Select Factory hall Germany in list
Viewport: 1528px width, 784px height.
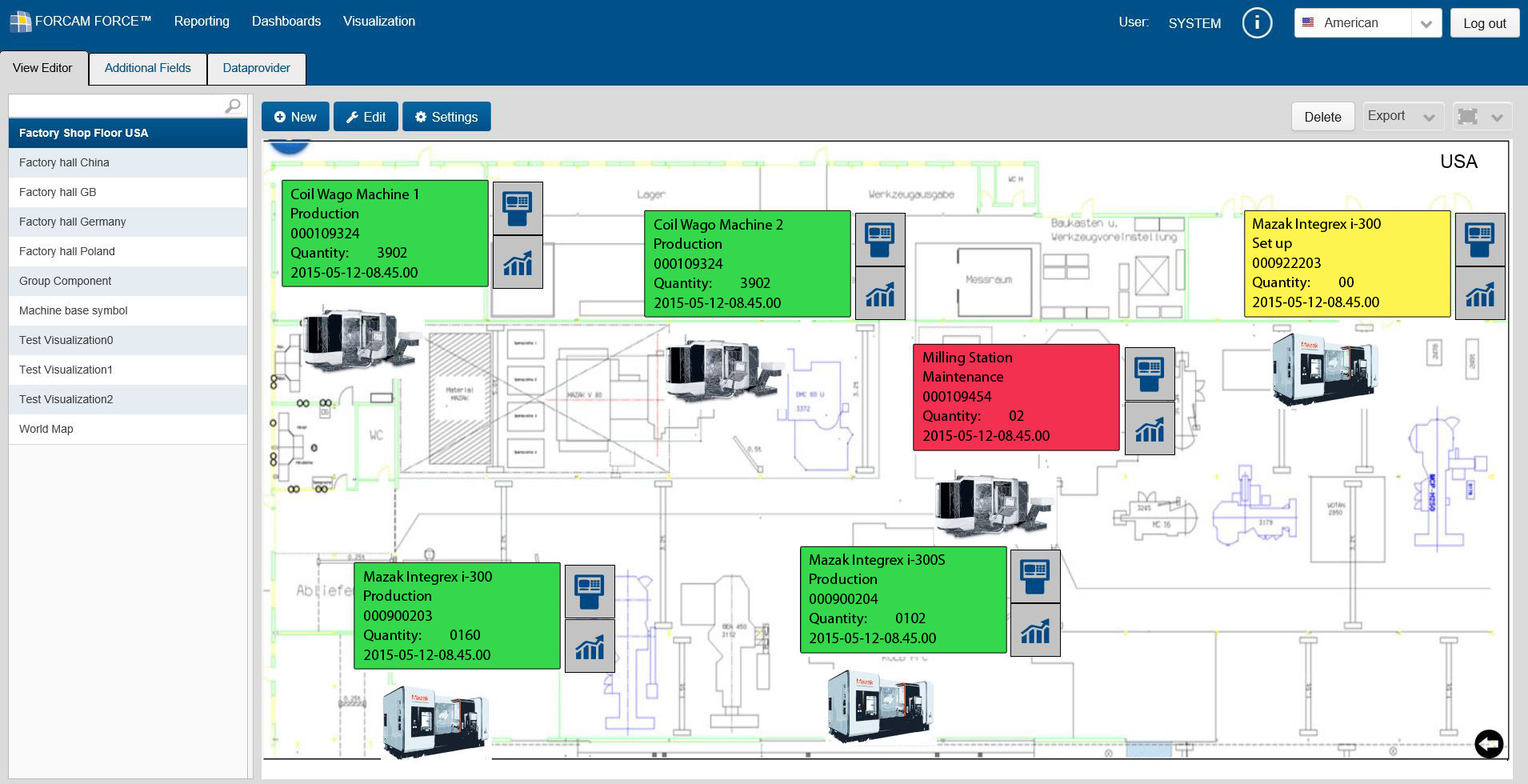[72, 222]
